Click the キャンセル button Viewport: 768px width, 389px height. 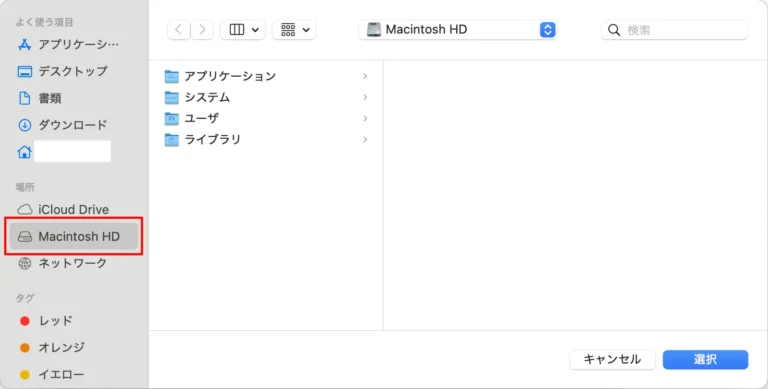[x=612, y=360]
